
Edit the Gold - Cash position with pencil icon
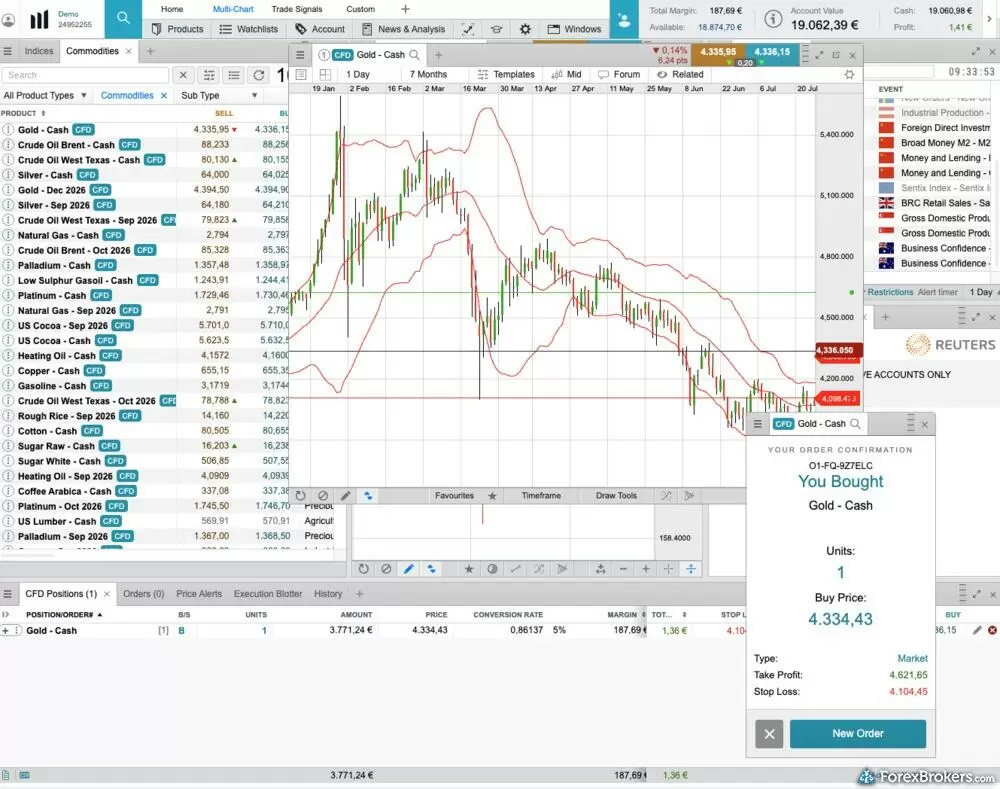click(x=977, y=630)
